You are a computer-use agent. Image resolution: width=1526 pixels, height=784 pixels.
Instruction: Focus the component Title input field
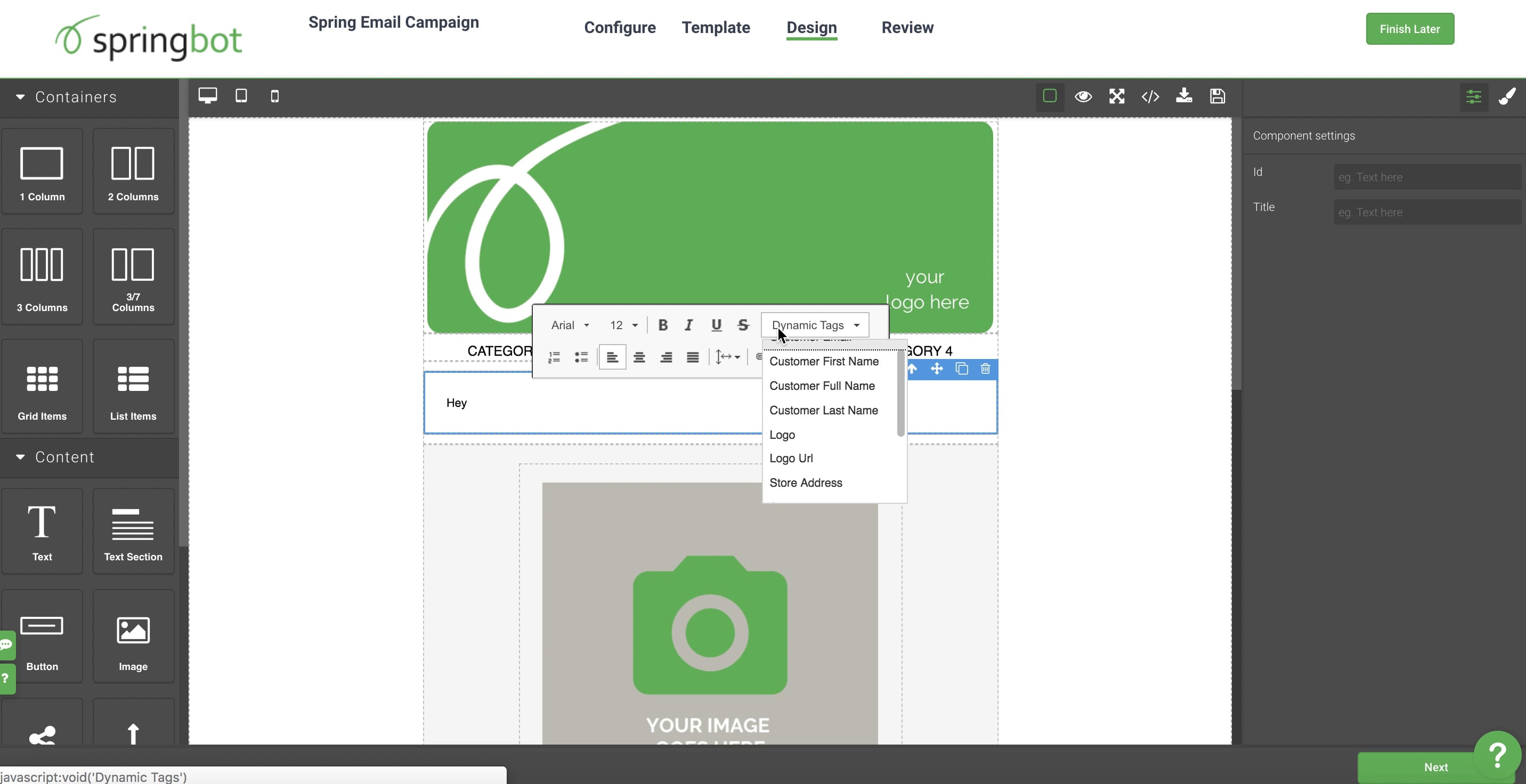tap(1427, 212)
